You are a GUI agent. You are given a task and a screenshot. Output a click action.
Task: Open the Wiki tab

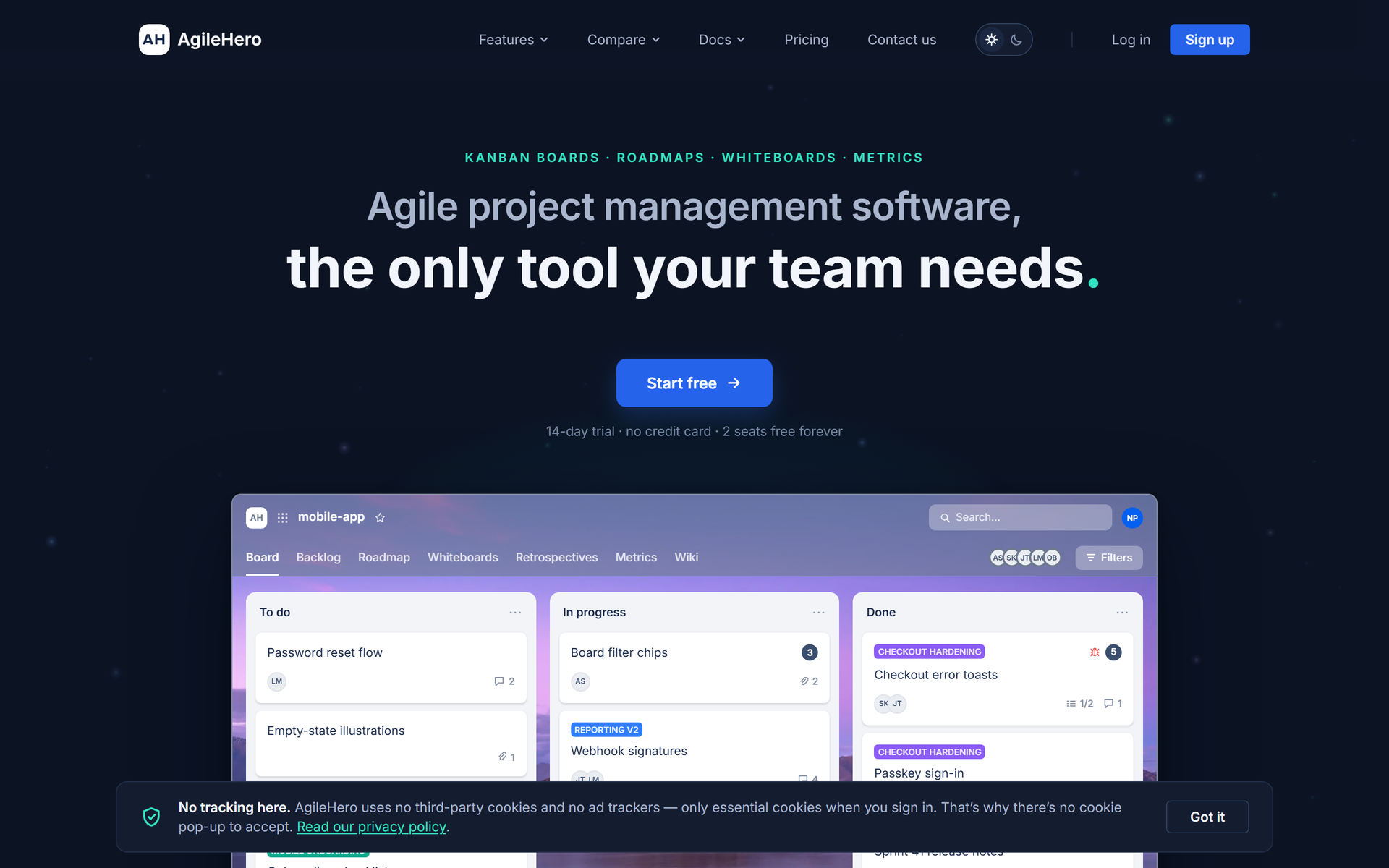pyautogui.click(x=687, y=558)
